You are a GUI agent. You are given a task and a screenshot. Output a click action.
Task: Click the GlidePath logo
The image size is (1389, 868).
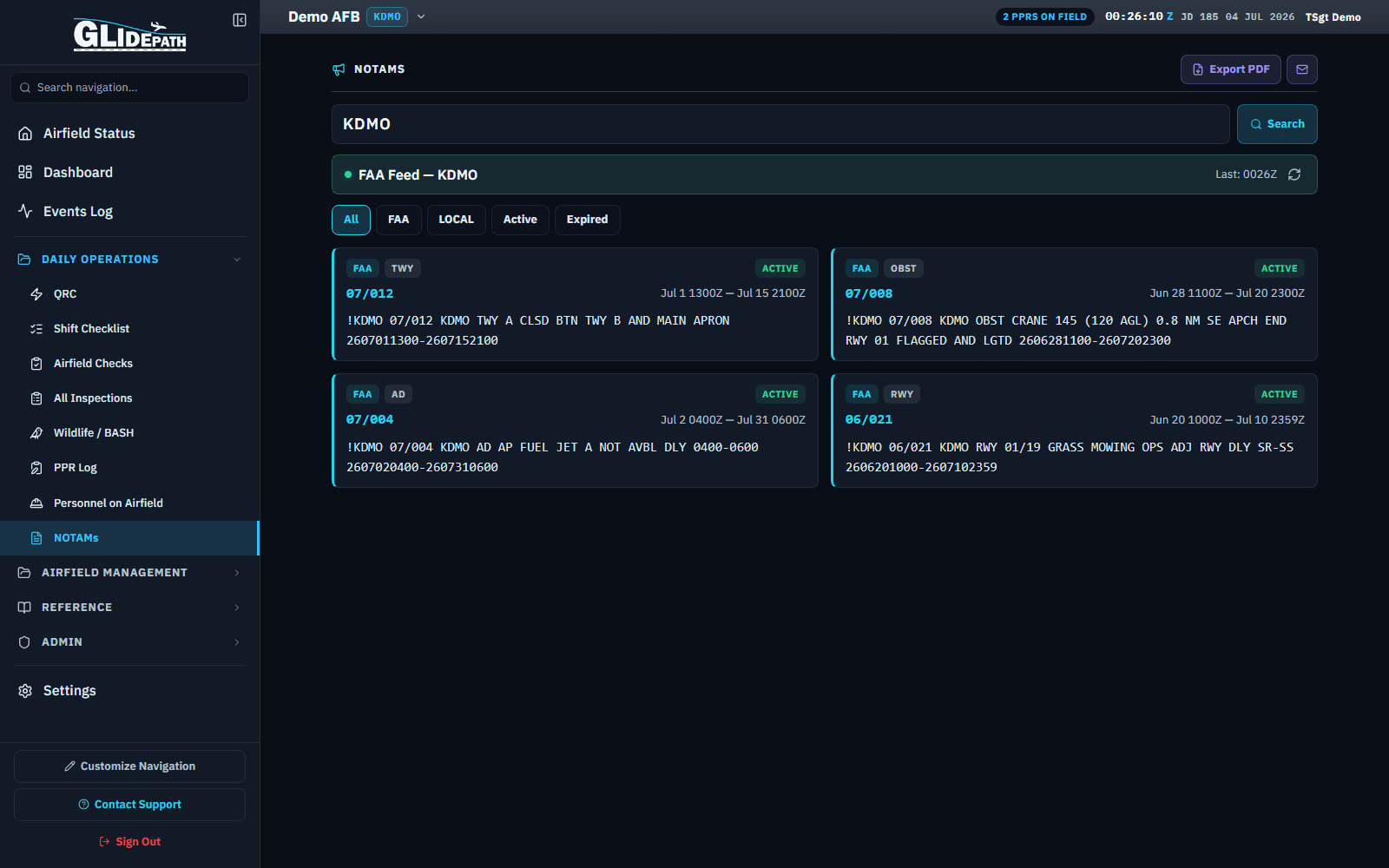(x=129, y=35)
